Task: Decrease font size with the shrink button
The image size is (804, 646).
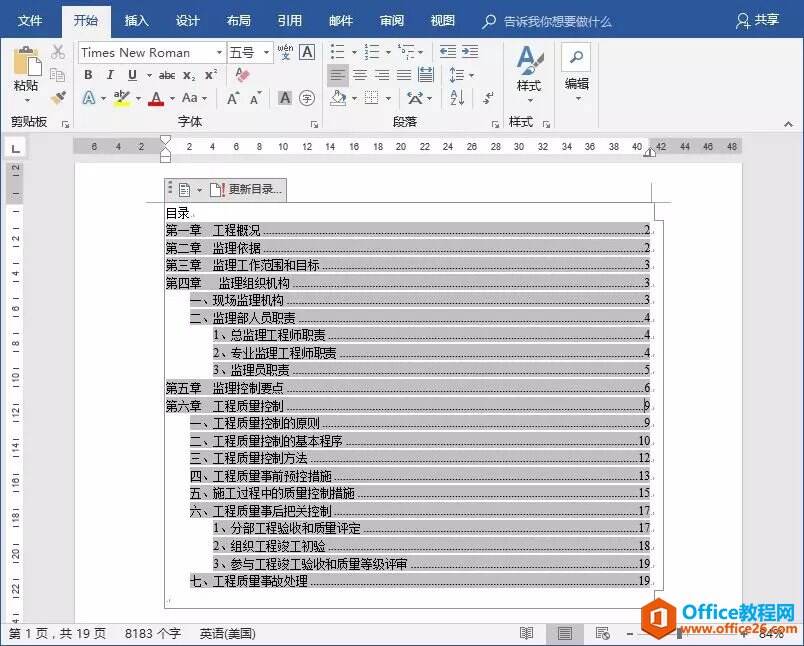Action: click(x=255, y=98)
